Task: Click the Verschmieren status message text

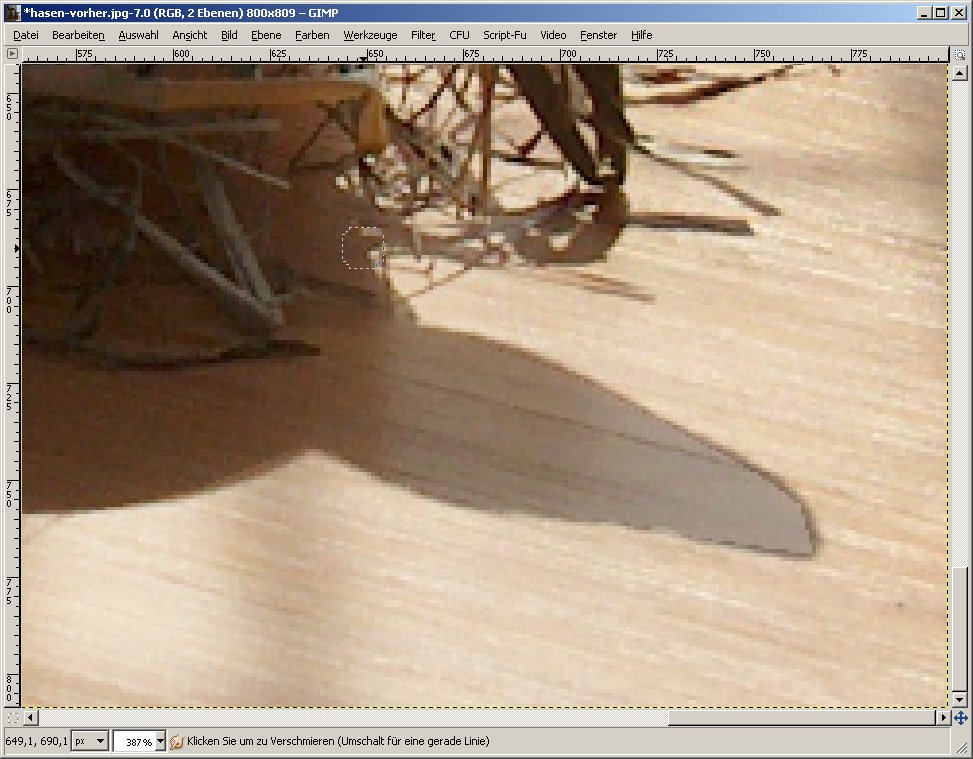Action: click(x=338, y=741)
